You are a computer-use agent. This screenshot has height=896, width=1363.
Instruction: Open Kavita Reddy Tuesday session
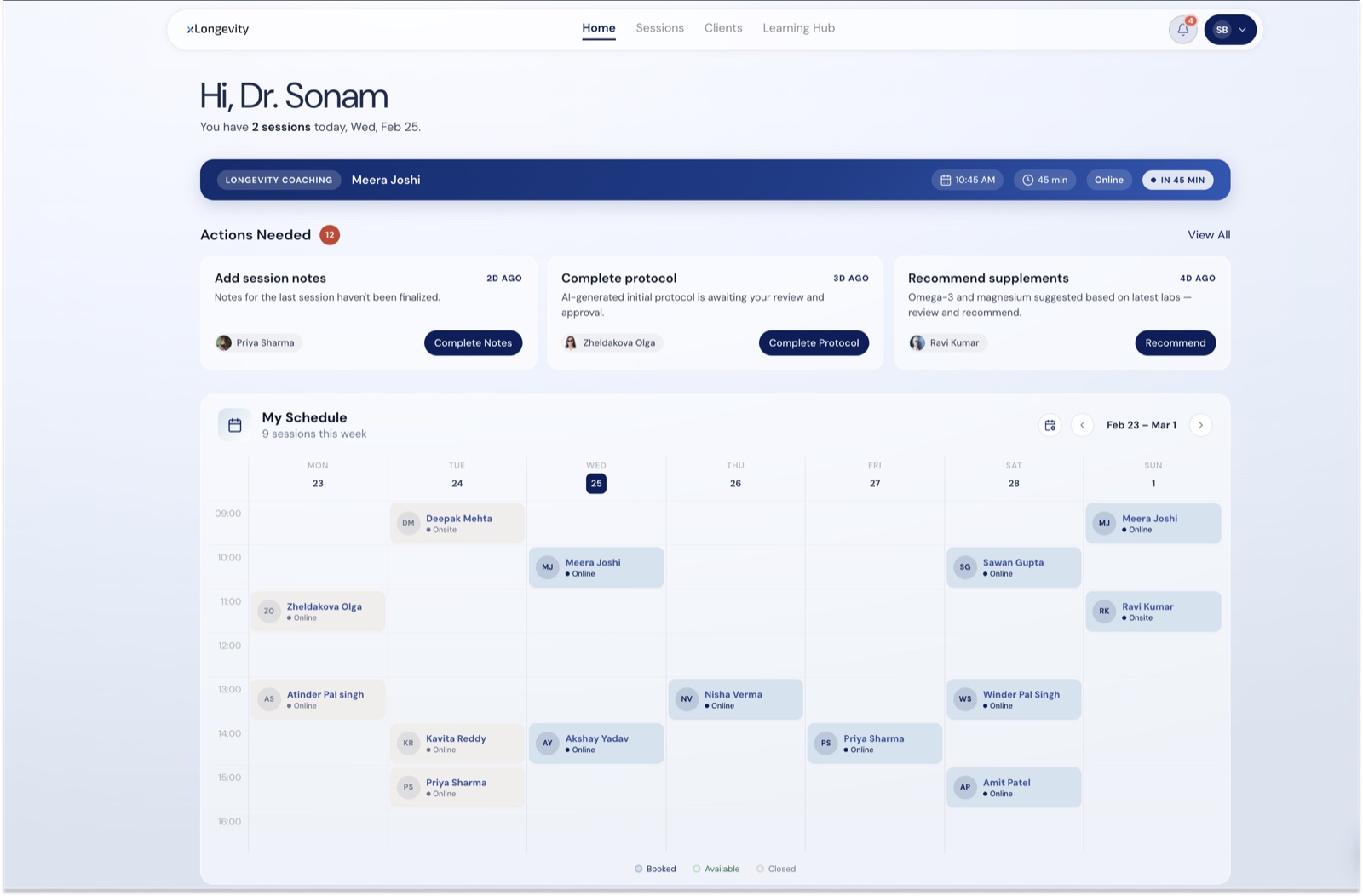tap(457, 744)
